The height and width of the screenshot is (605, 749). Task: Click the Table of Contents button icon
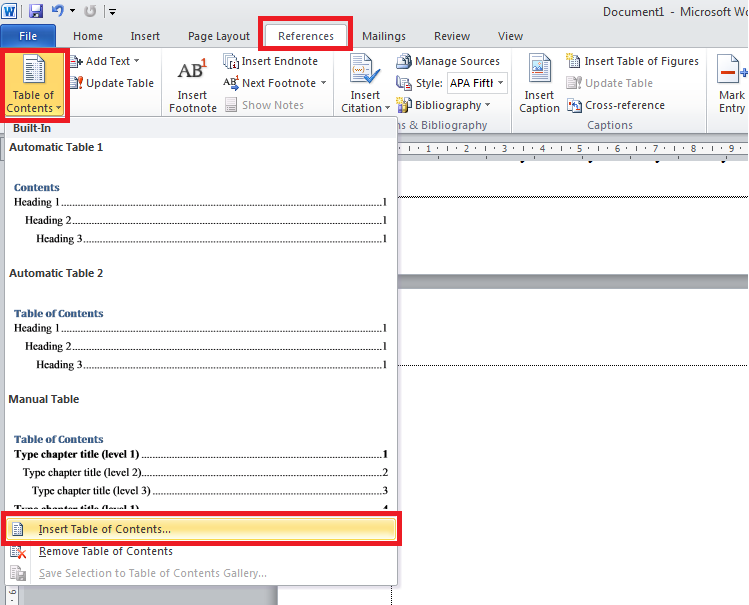point(33,70)
